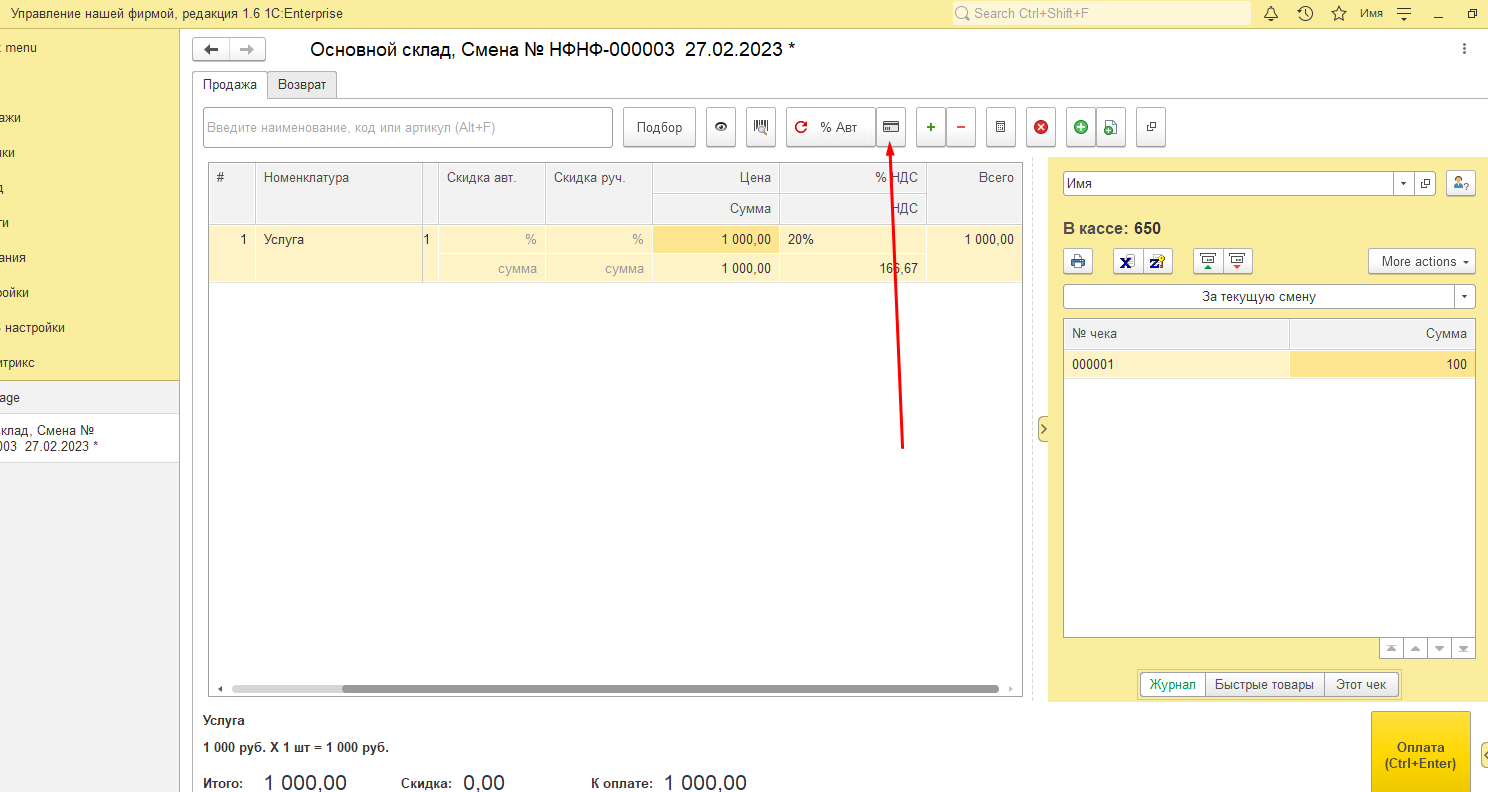
Task: Open the Подбор selection button
Action: click(x=659, y=127)
